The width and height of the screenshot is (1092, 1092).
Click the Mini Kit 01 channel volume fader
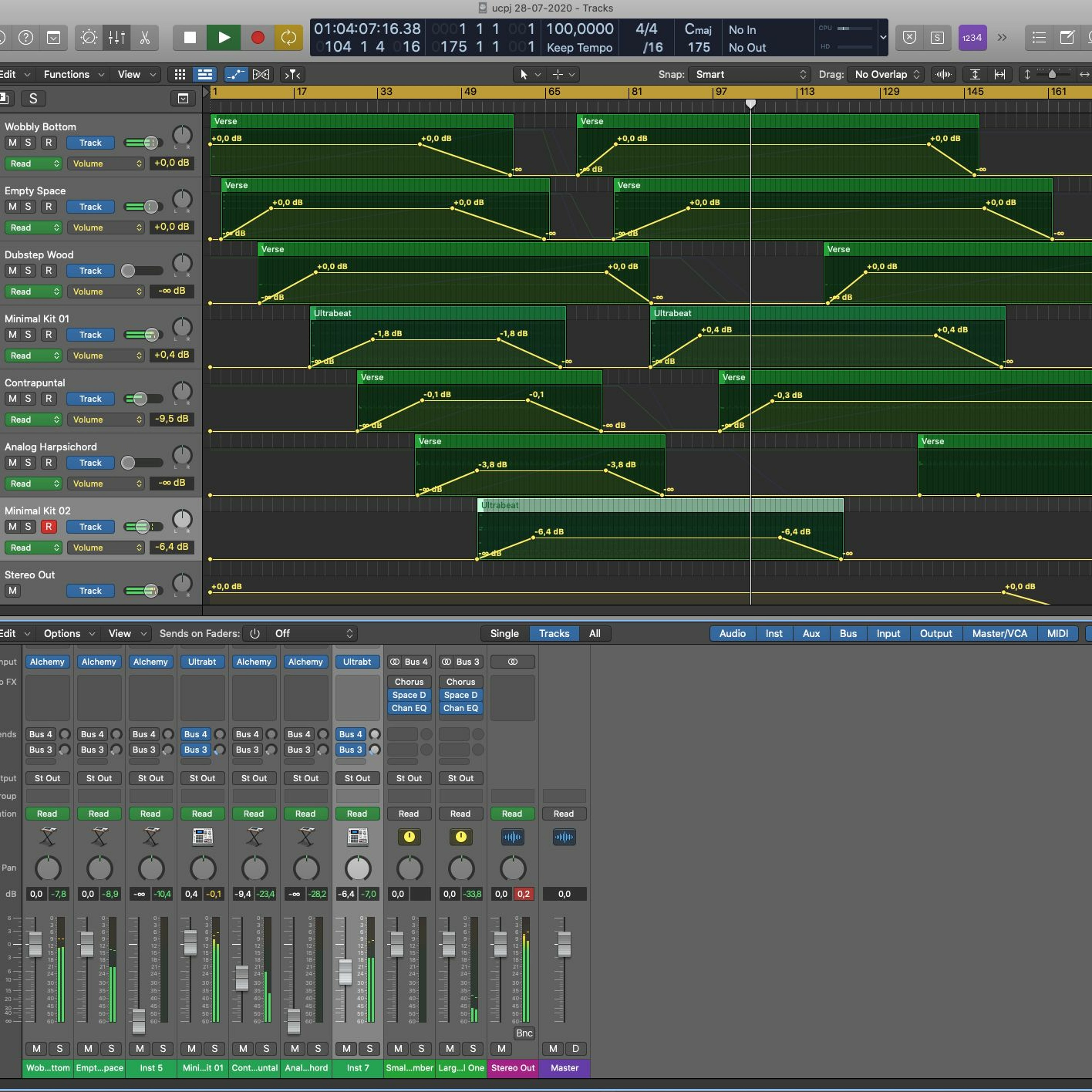click(x=190, y=942)
